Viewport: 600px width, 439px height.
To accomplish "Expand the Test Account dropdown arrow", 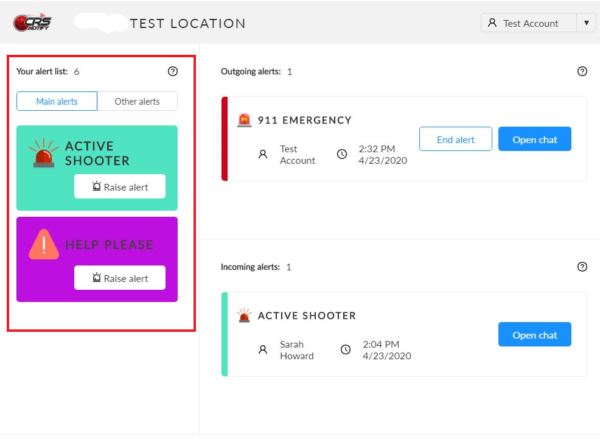I will pyautogui.click(x=586, y=23).
